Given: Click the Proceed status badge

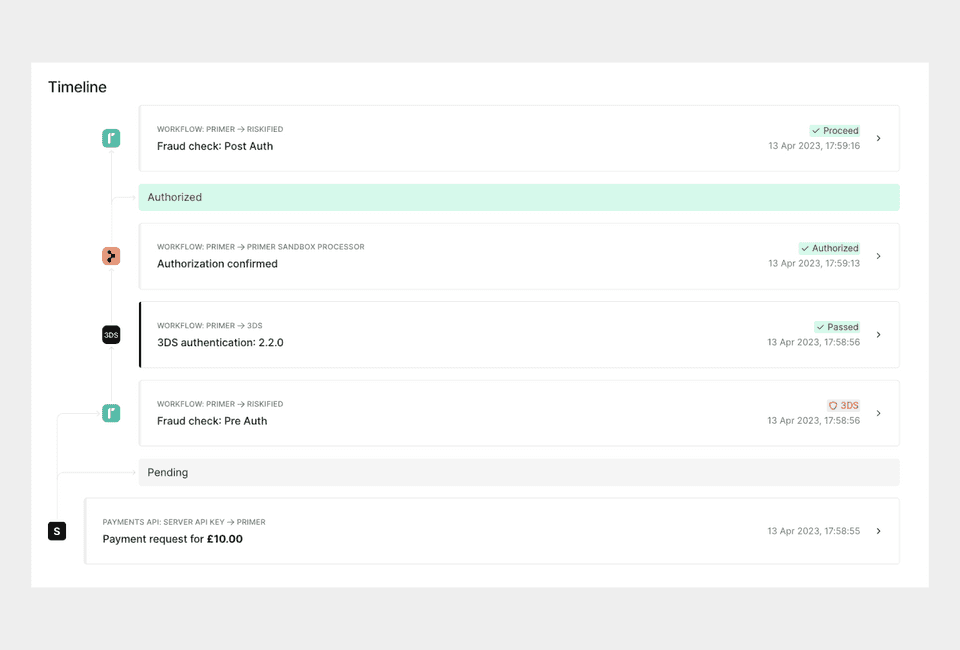Looking at the screenshot, I should [x=834, y=130].
